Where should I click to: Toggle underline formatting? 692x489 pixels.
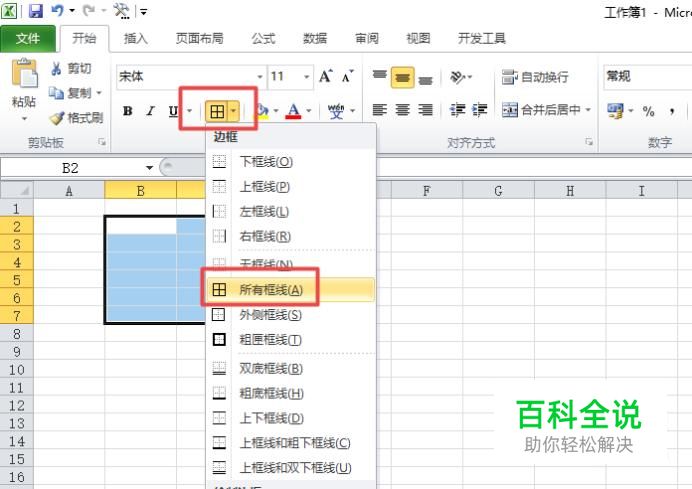pyautogui.click(x=173, y=111)
